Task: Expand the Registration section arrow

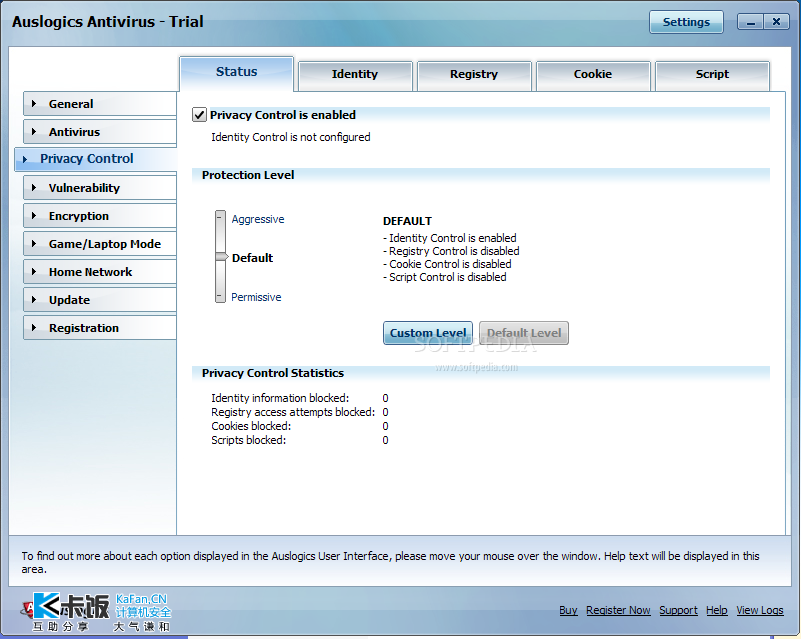Action: 34,328
